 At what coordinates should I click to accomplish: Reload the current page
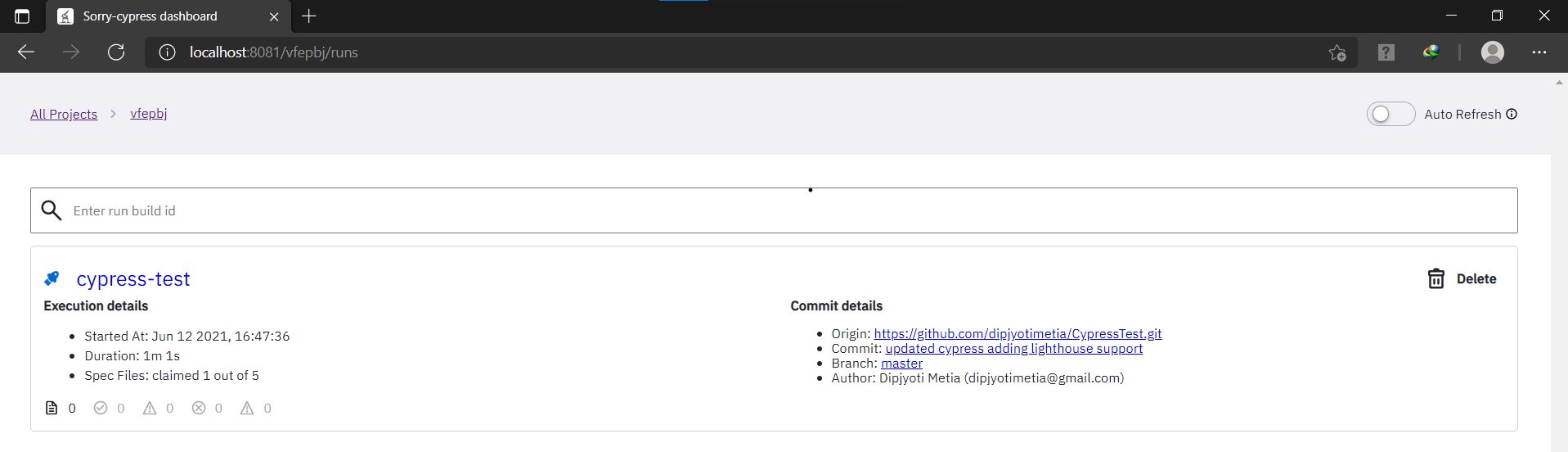point(116,52)
